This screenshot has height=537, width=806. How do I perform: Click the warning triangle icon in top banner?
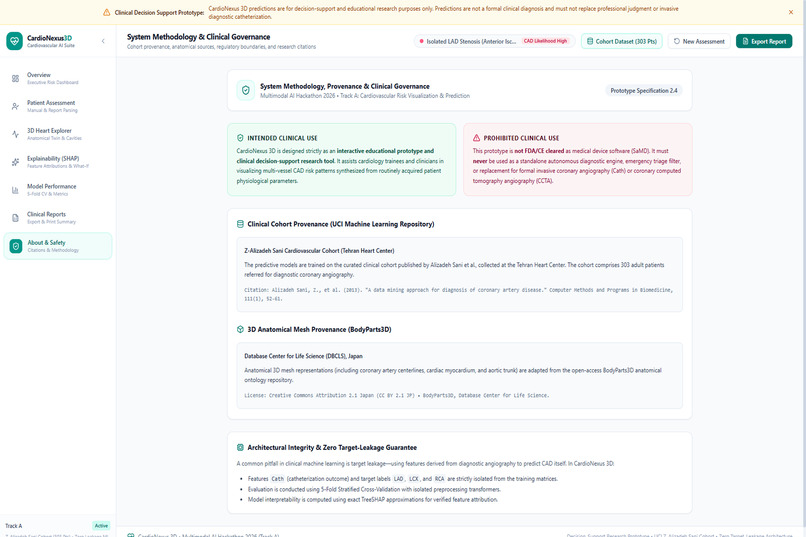pyautogui.click(x=106, y=12)
